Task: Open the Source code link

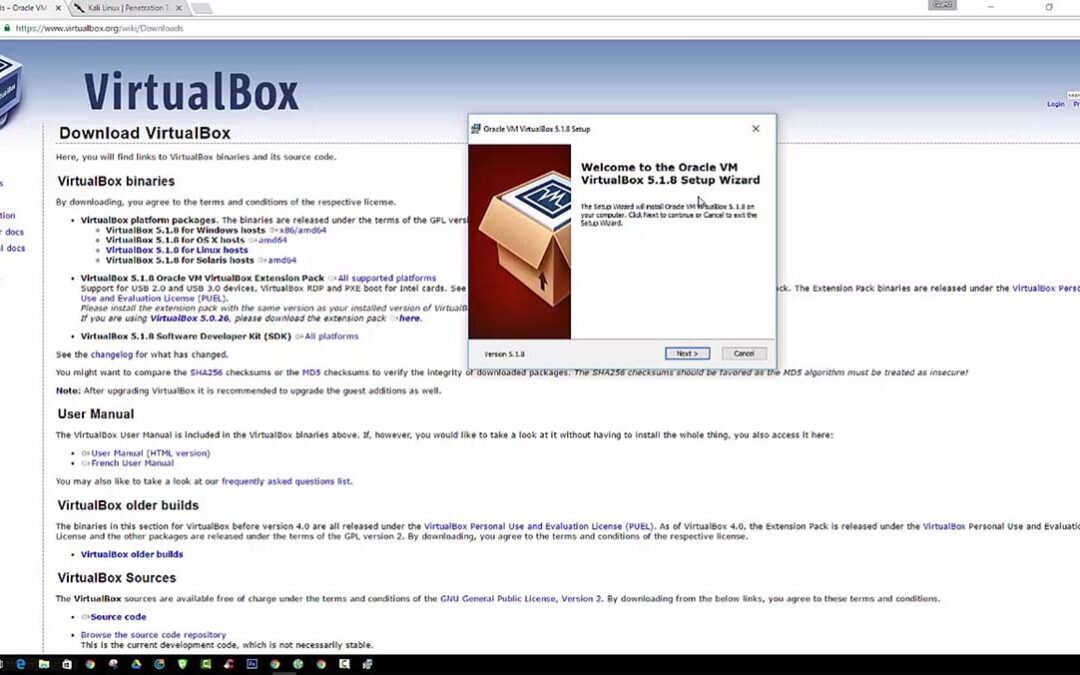Action: point(118,617)
